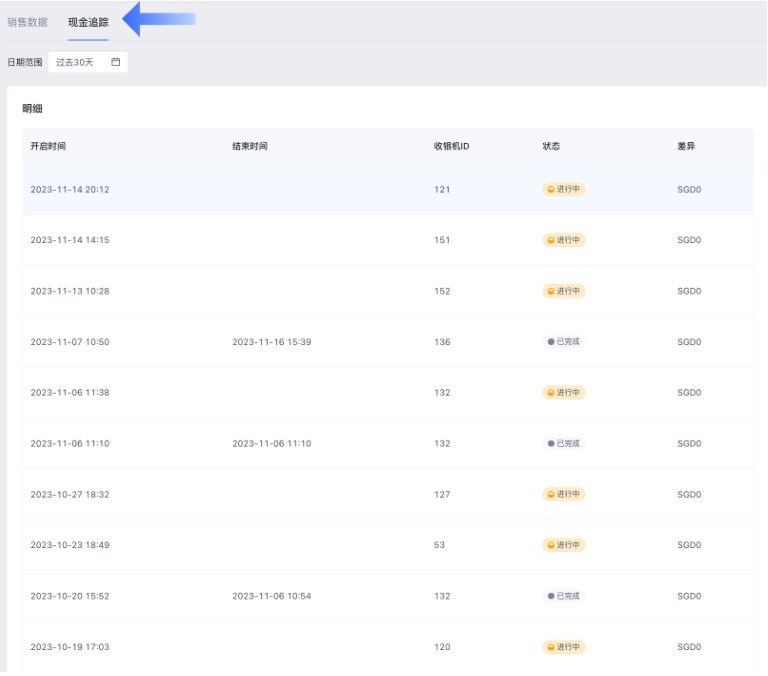Click the 结束时间 column header
This screenshot has height=676, width=768.
[250, 146]
